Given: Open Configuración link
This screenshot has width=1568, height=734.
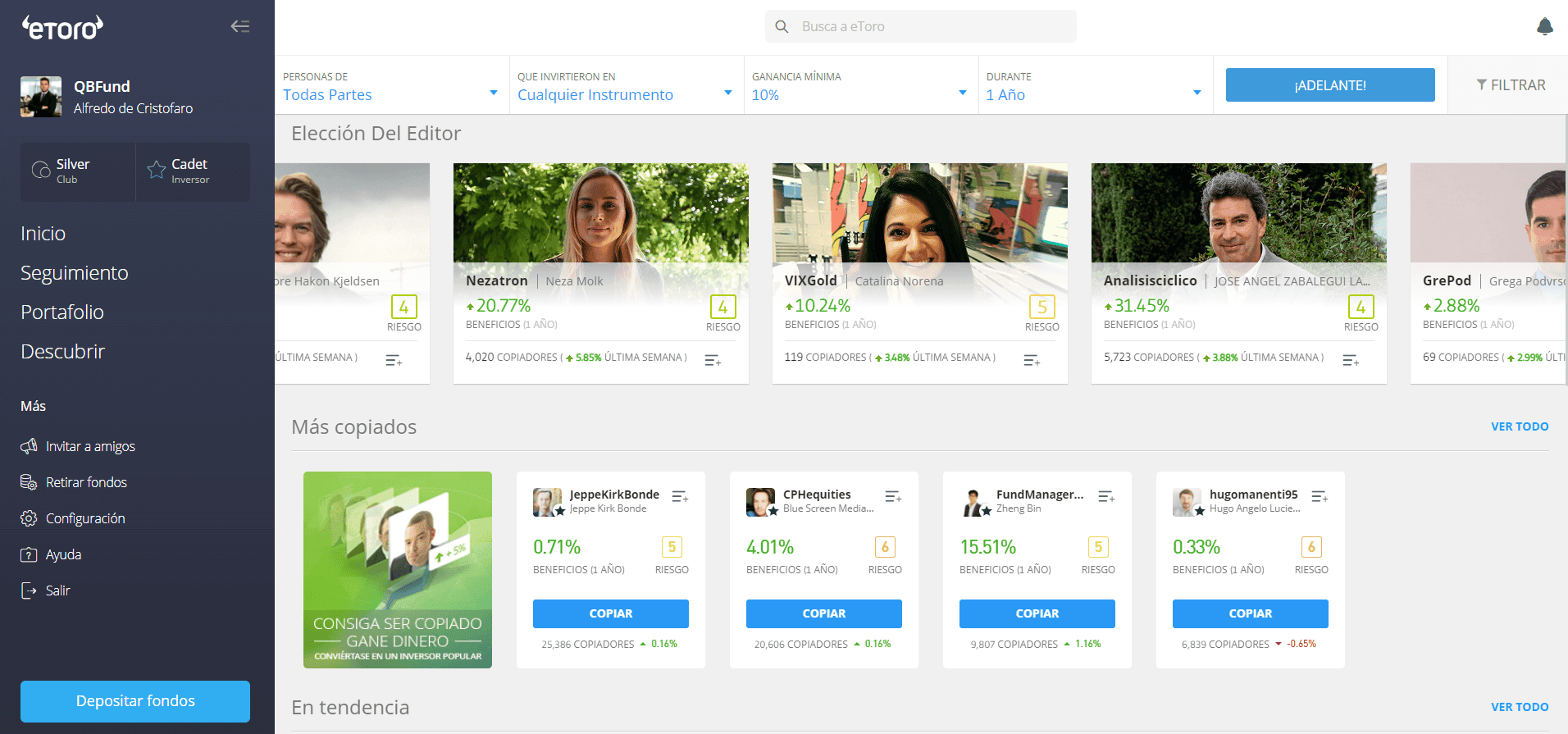Looking at the screenshot, I should click(85, 518).
